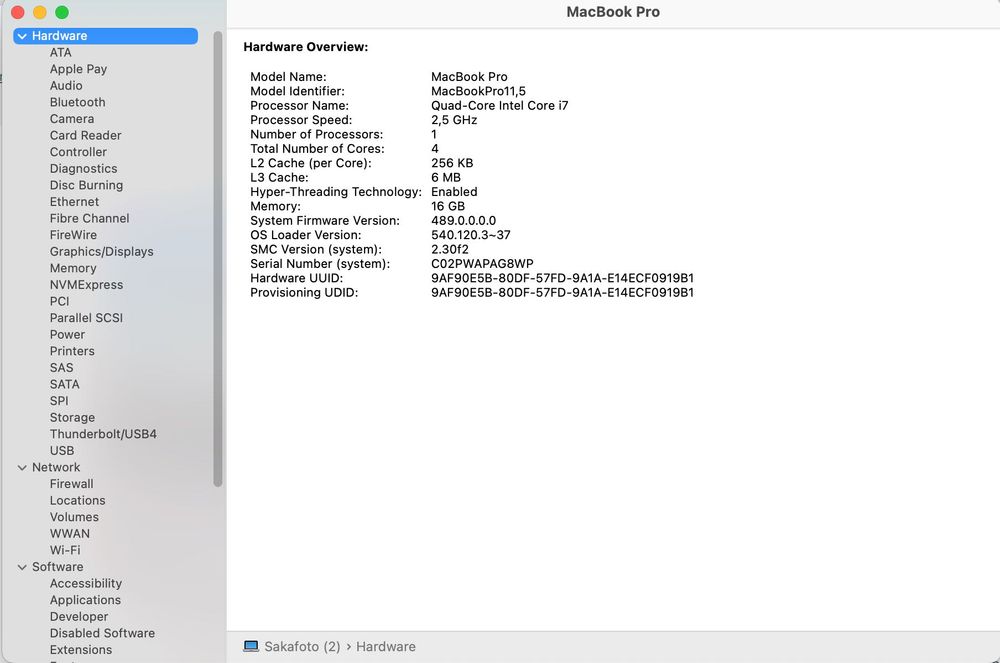The height and width of the screenshot is (663, 1000).
Task: Select the highlighted Hardware category row
Action: click(x=105, y=36)
